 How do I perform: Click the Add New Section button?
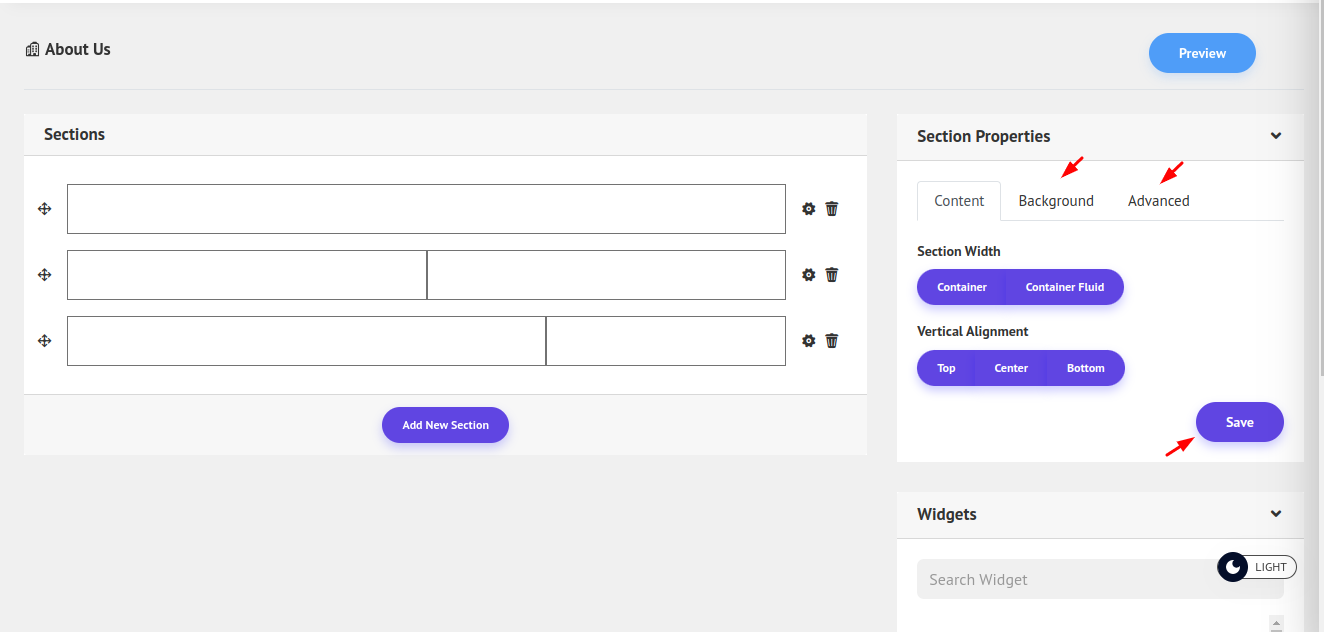[445, 425]
